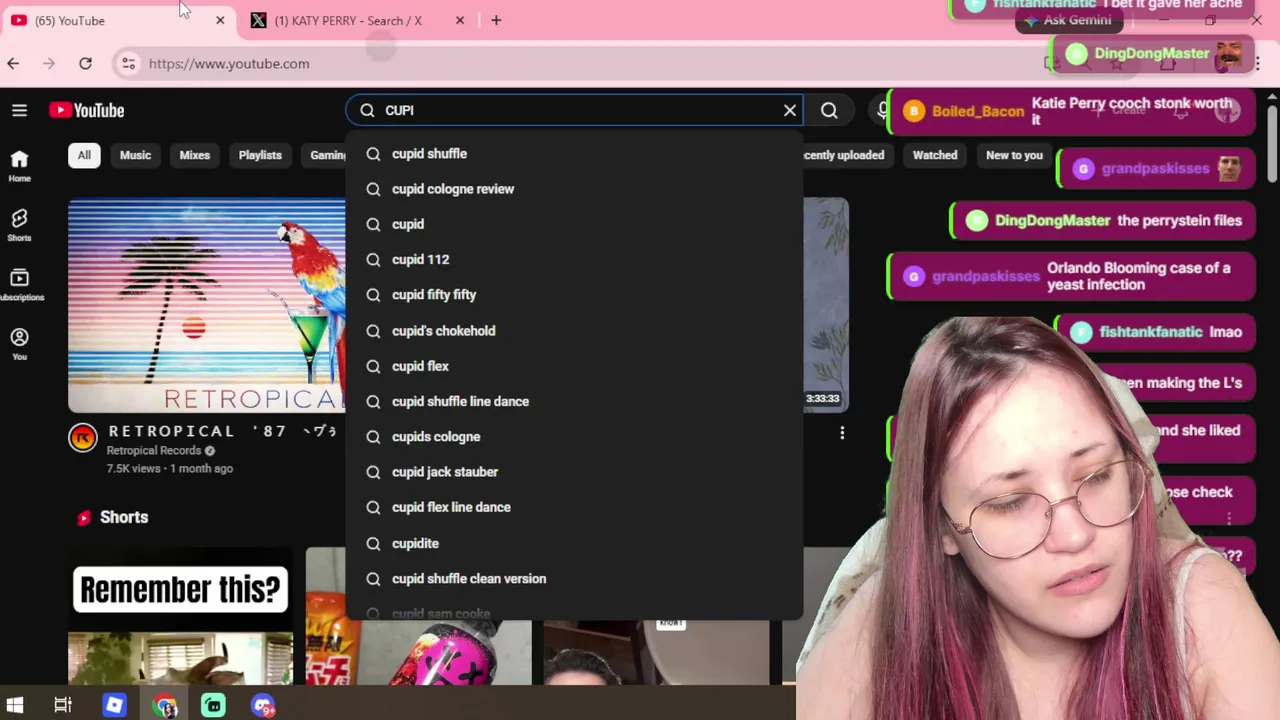Choose suggestion 'cupid's chokehold'
The width and height of the screenshot is (1280, 720).
(574, 330)
